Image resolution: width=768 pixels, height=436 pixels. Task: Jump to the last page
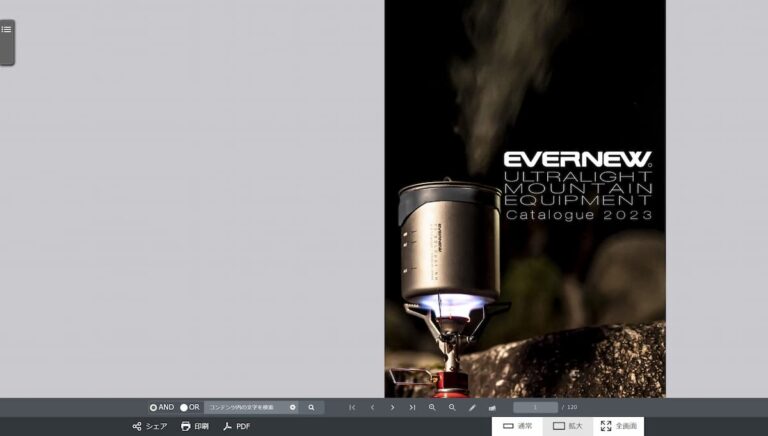point(412,408)
